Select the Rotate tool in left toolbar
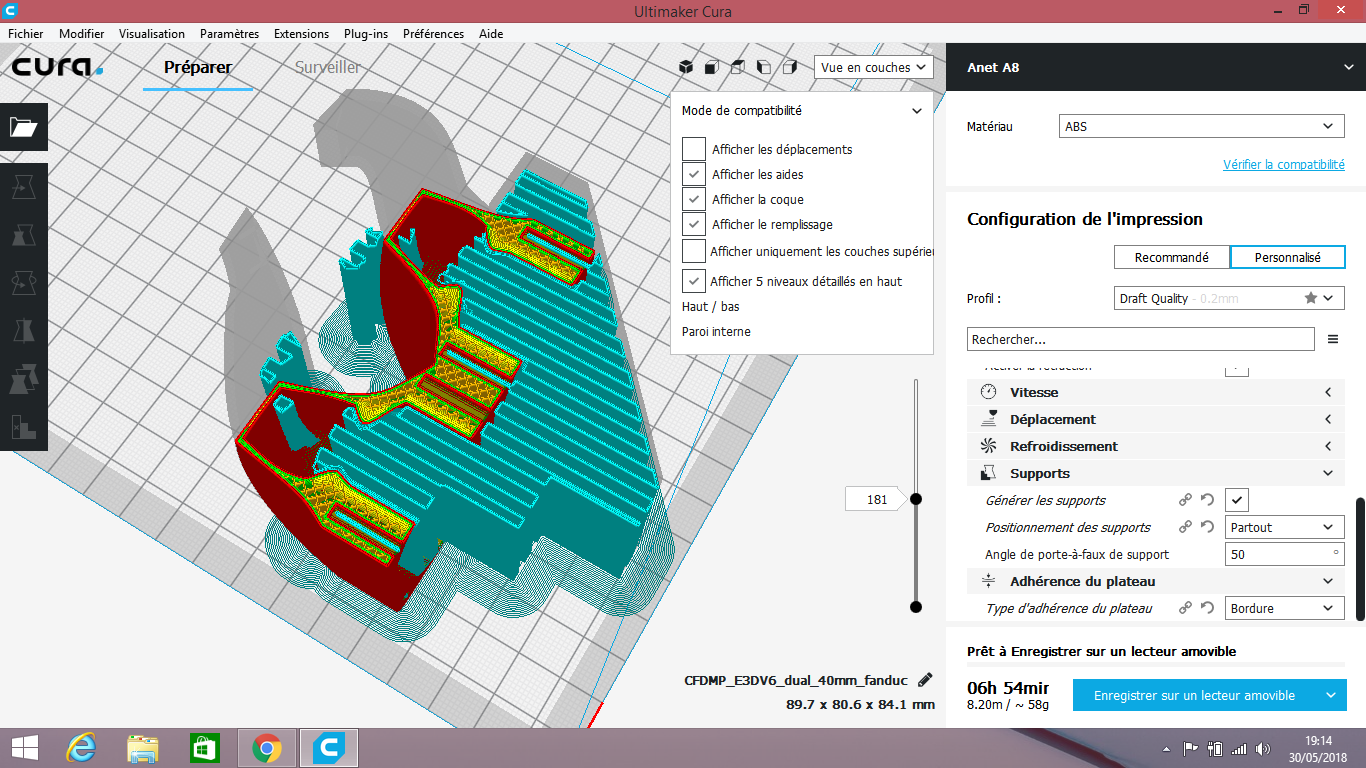Viewport: 1366px width, 768px height. pyautogui.click(x=24, y=283)
